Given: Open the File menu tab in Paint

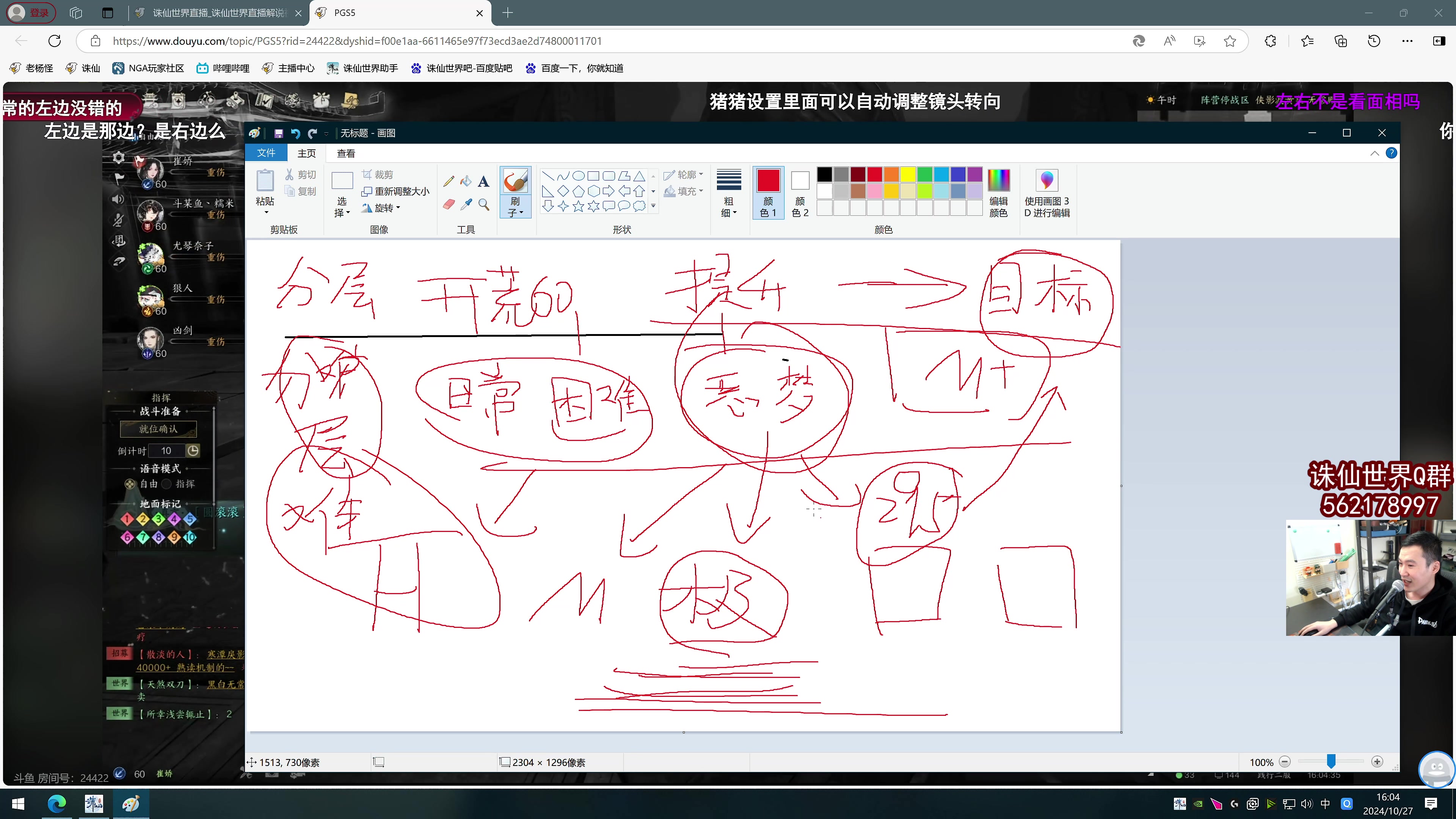Looking at the screenshot, I should pos(266,153).
